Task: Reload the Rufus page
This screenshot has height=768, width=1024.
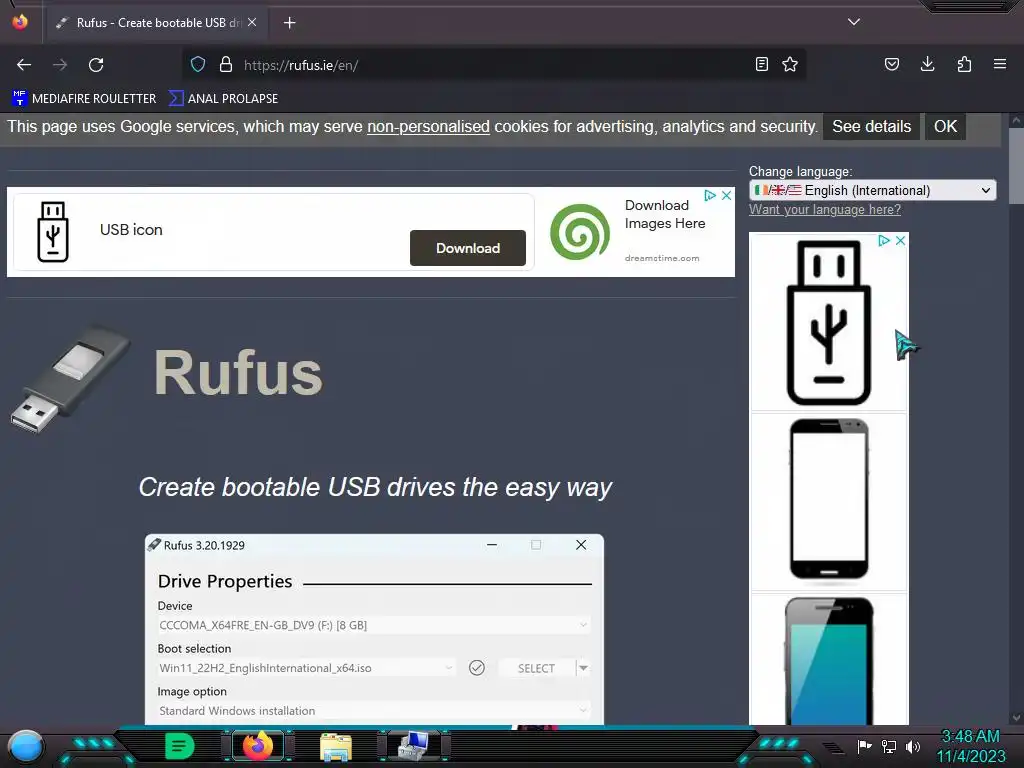Action: [x=96, y=65]
